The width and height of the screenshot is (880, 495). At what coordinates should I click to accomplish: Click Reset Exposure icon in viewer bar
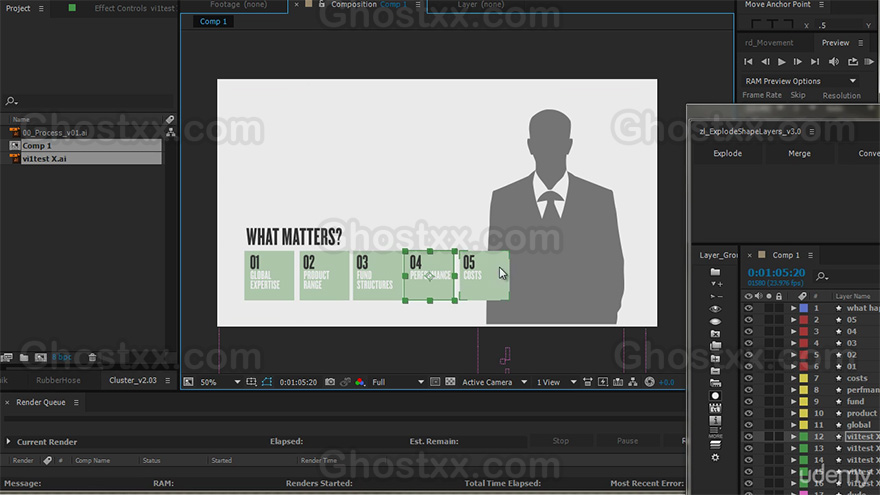[x=649, y=382]
